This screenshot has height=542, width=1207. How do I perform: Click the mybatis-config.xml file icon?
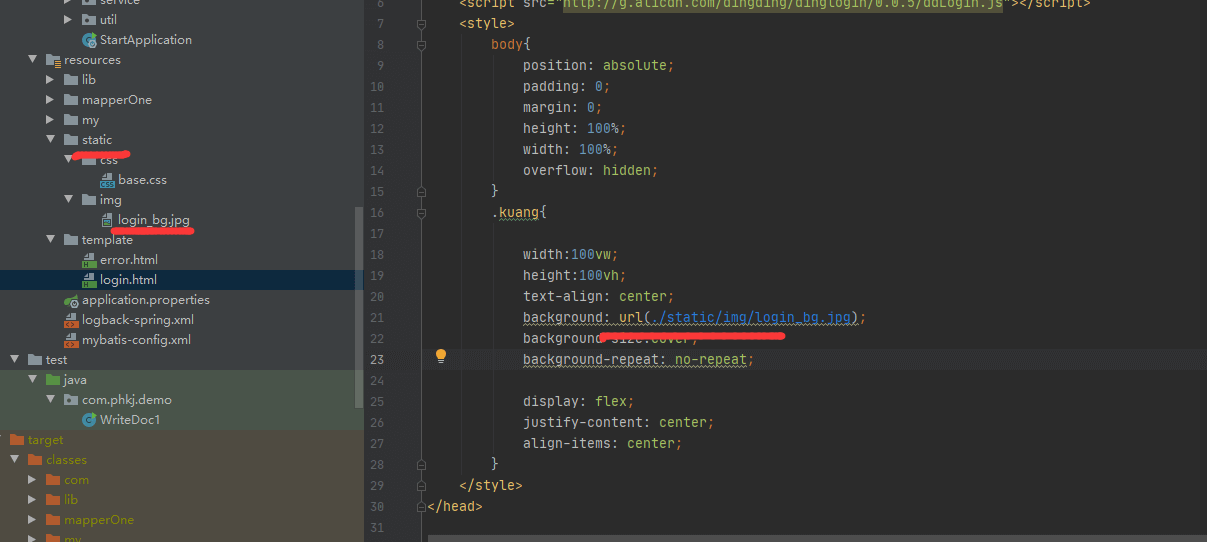[71, 340]
